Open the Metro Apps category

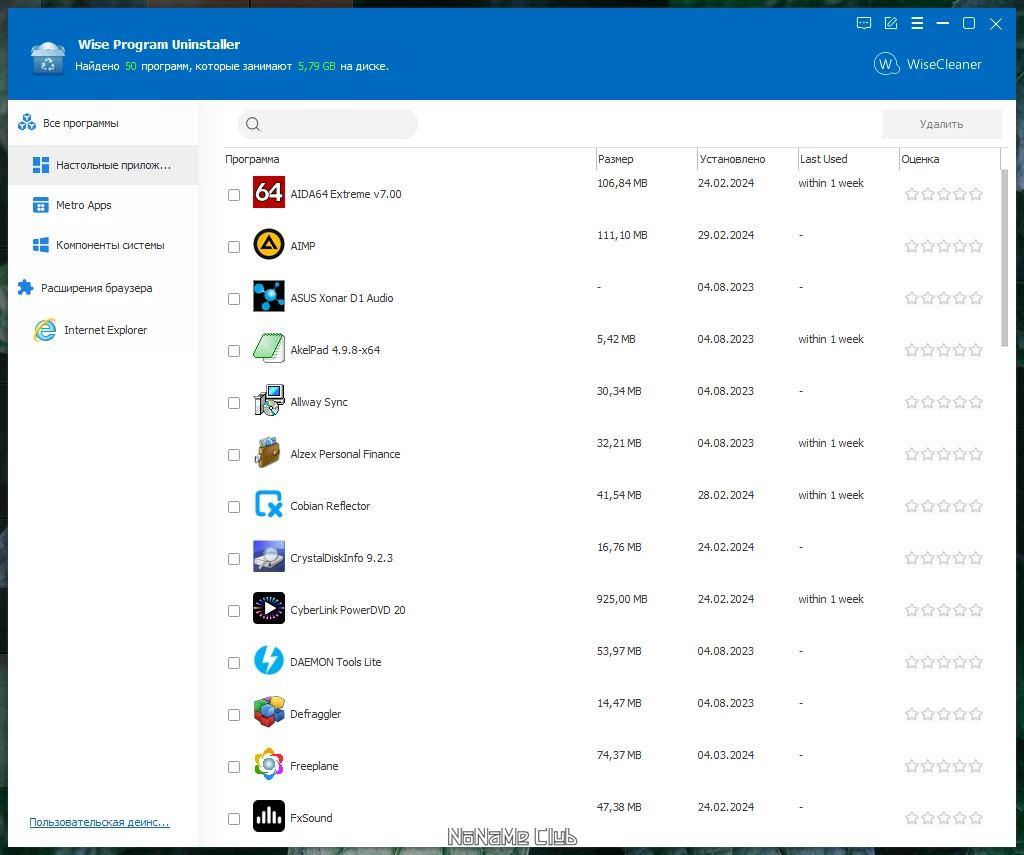84,205
